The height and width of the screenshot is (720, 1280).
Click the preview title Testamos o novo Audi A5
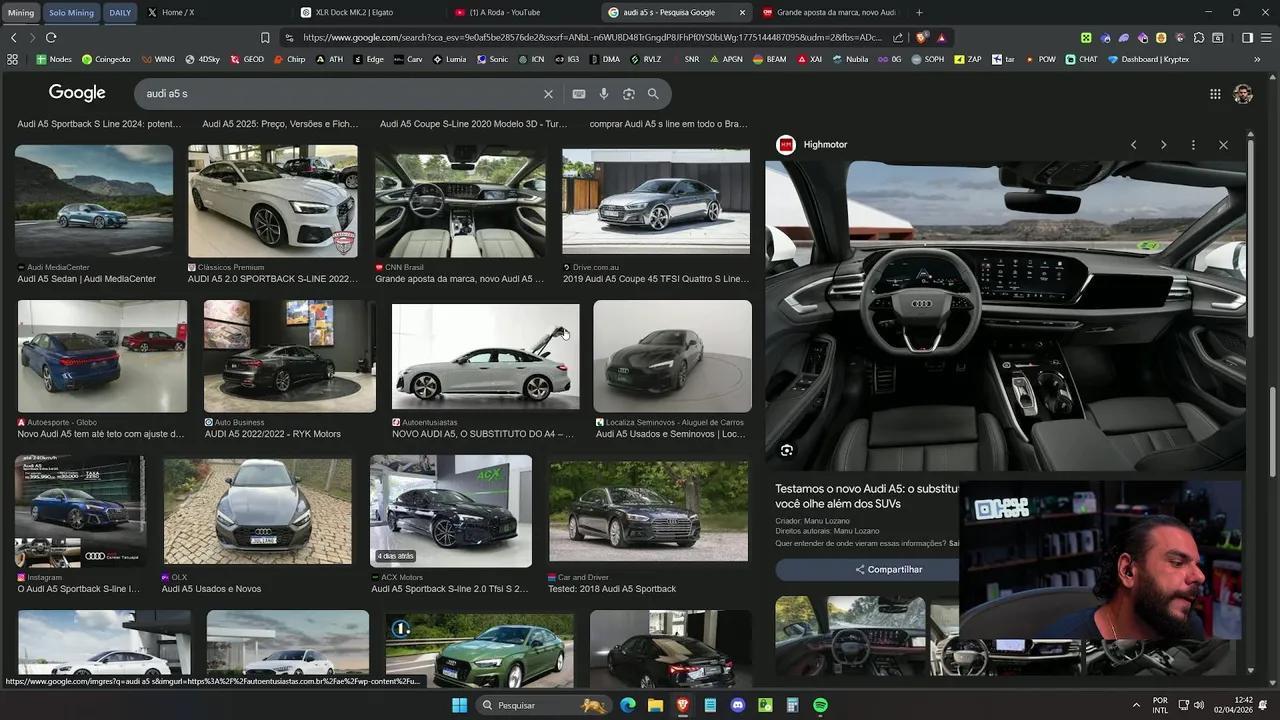866,496
